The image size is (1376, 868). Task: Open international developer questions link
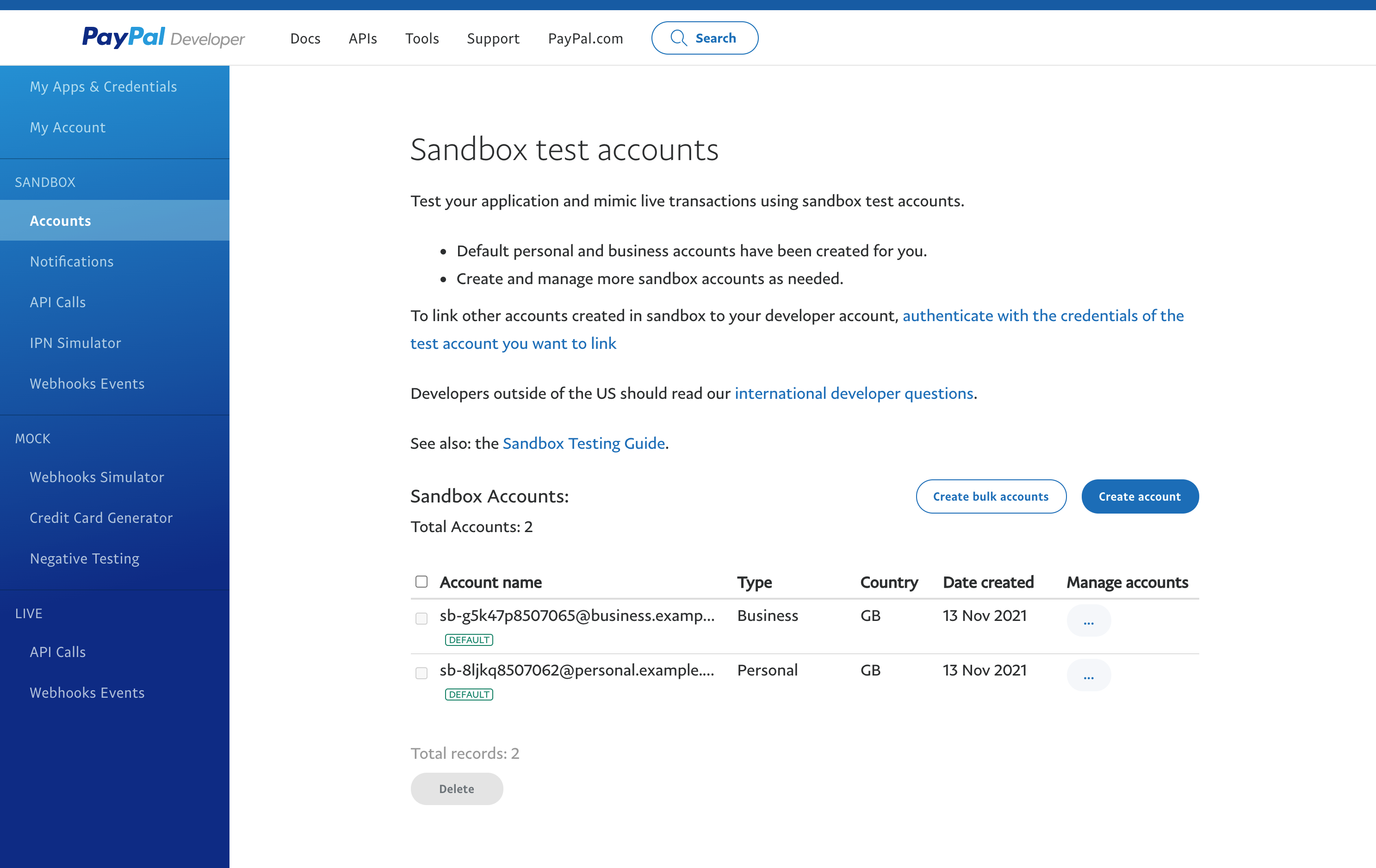(x=853, y=393)
